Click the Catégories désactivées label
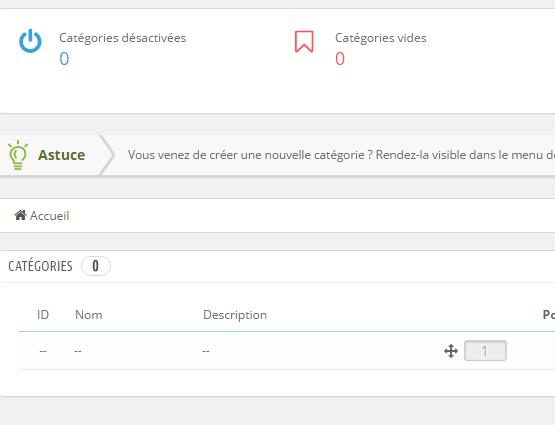This screenshot has height=425, width=555. point(122,38)
